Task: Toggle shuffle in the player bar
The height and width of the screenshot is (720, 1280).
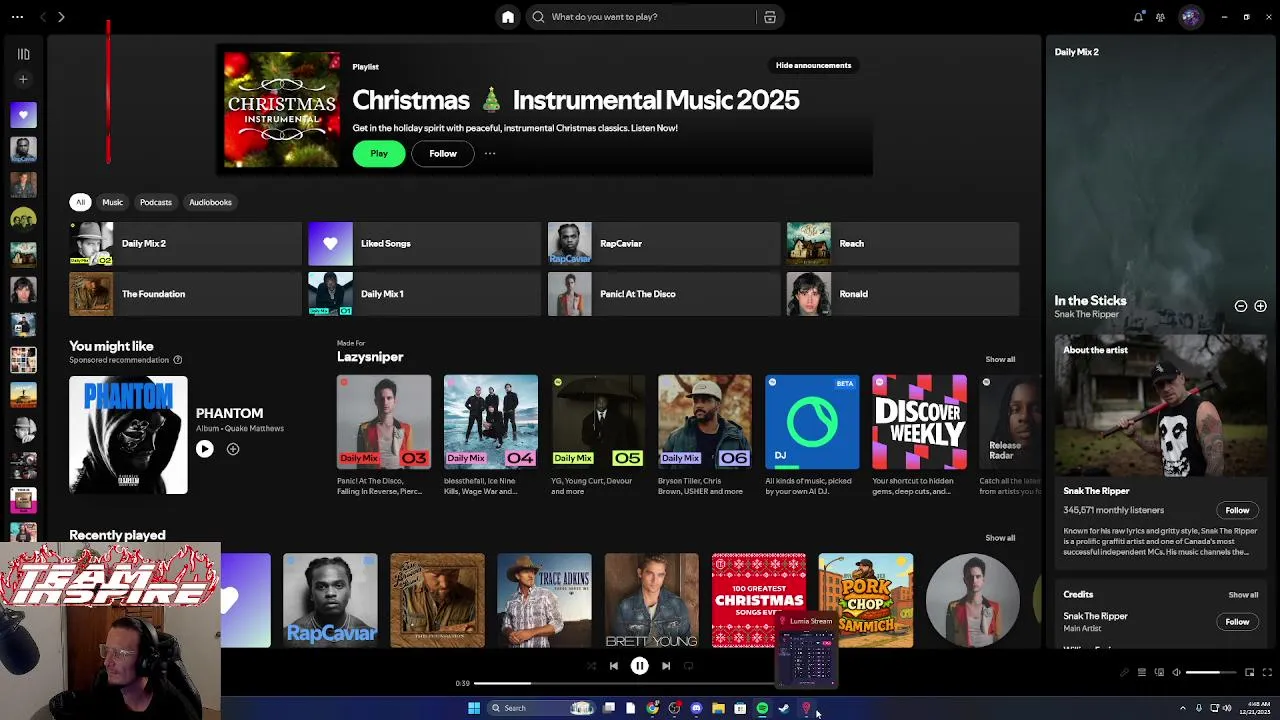Action: [x=591, y=666]
